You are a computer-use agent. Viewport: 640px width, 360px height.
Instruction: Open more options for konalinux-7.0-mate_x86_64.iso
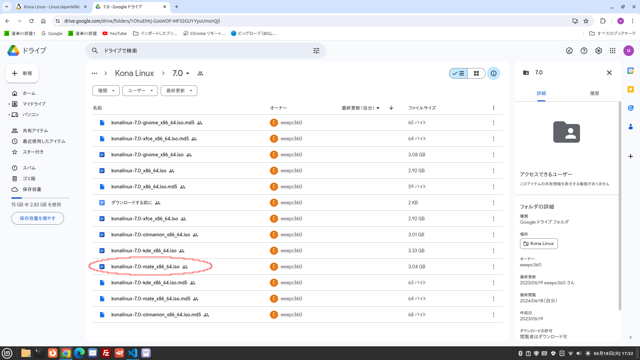(493, 267)
